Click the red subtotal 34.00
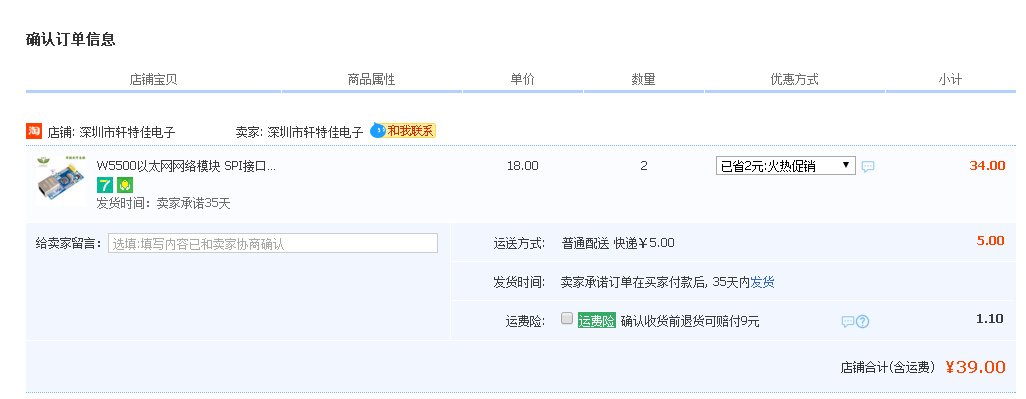This screenshot has width=1026, height=399. click(987, 165)
